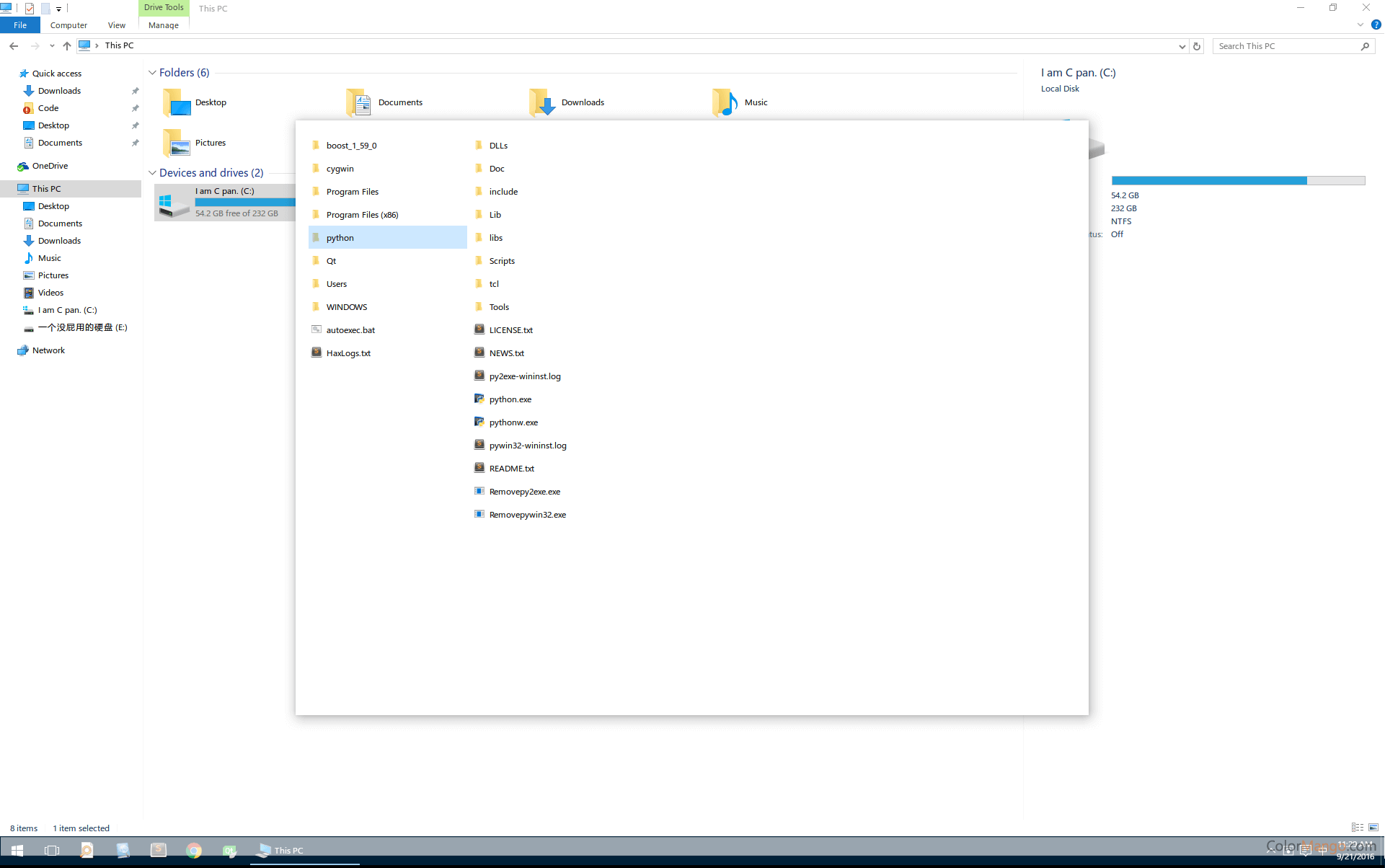Image resolution: width=1385 pixels, height=868 pixels.
Task: Click the New folder icon in title bar
Action: point(45,9)
